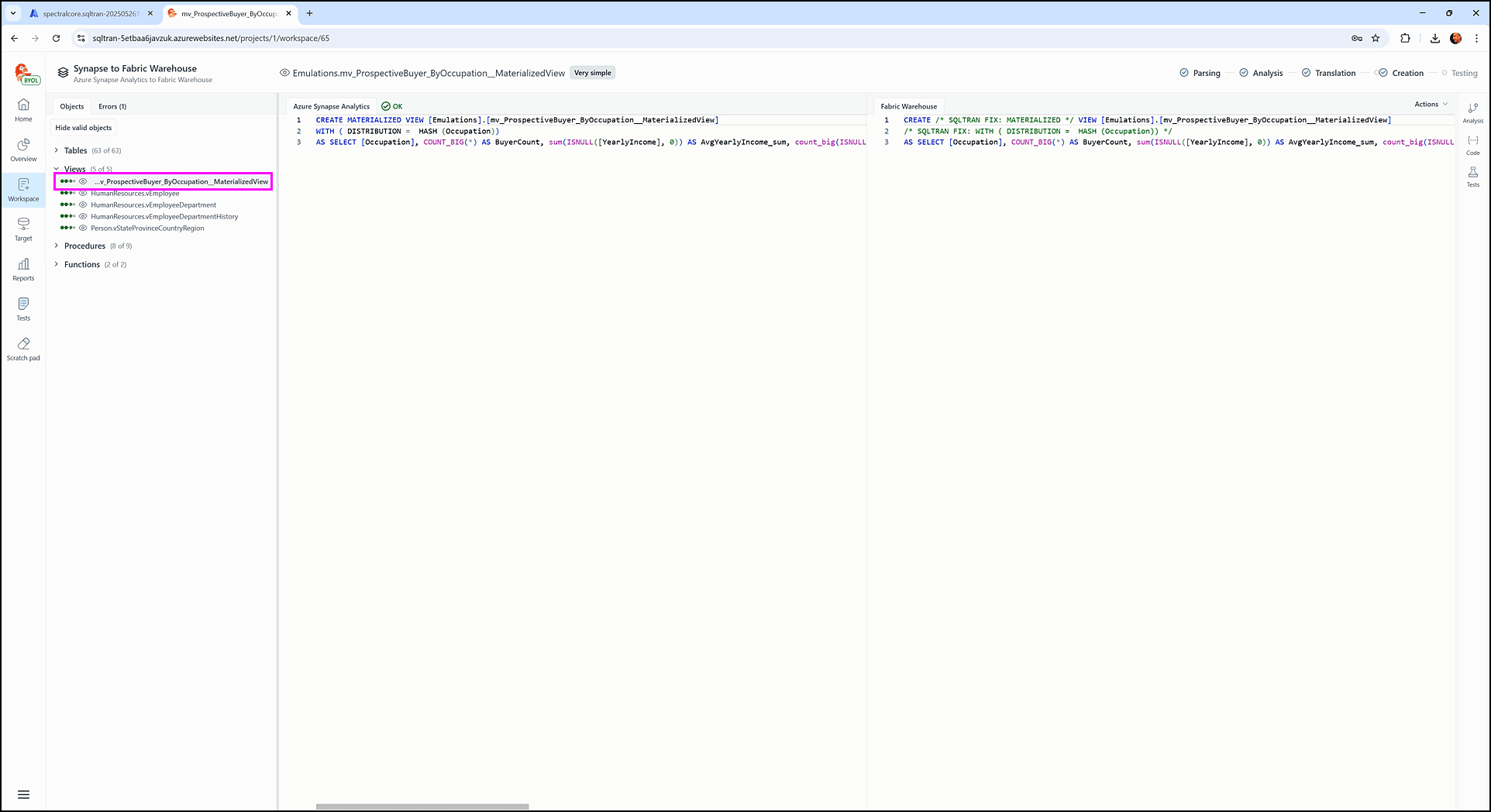1491x812 pixels.
Task: Open a new browser tab
Action: pyautogui.click(x=309, y=13)
